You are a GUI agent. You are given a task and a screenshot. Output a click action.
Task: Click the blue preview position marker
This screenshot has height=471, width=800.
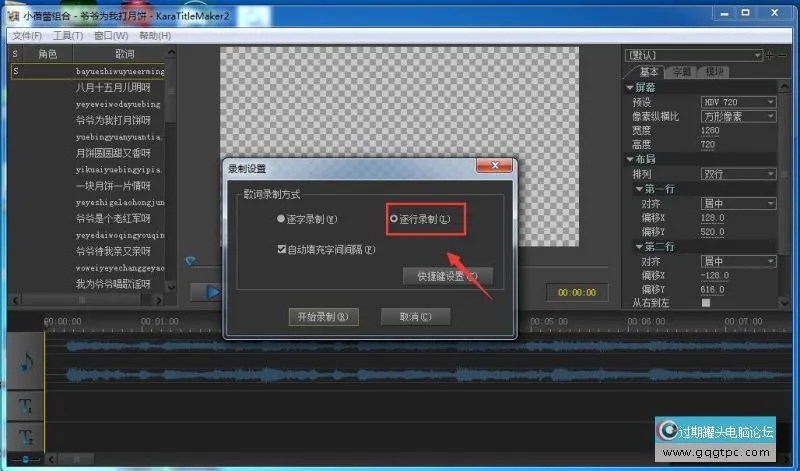point(190,261)
